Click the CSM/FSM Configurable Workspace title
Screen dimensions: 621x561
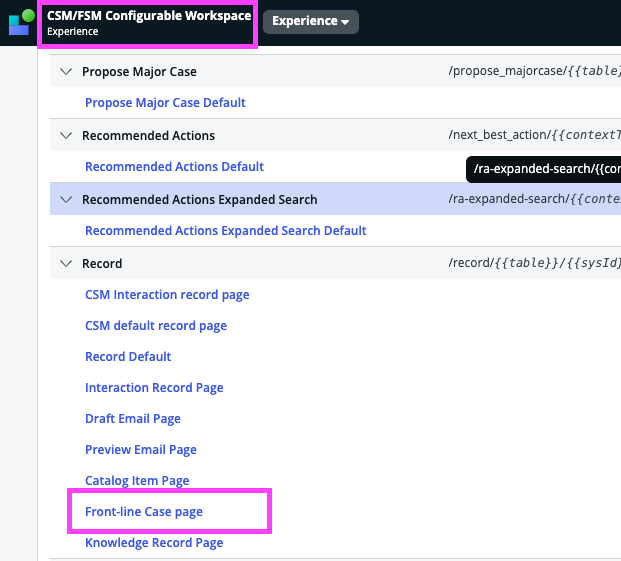149,15
